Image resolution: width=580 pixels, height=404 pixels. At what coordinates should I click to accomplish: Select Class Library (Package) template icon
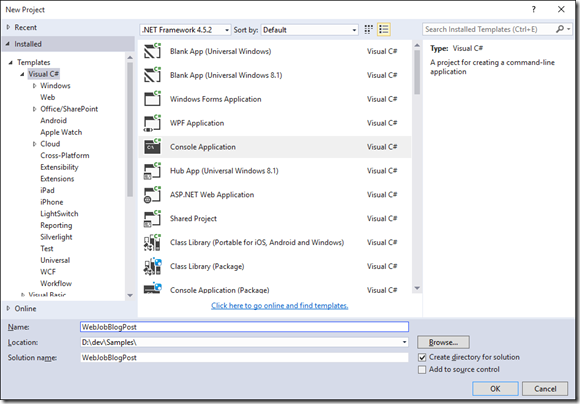coord(152,266)
